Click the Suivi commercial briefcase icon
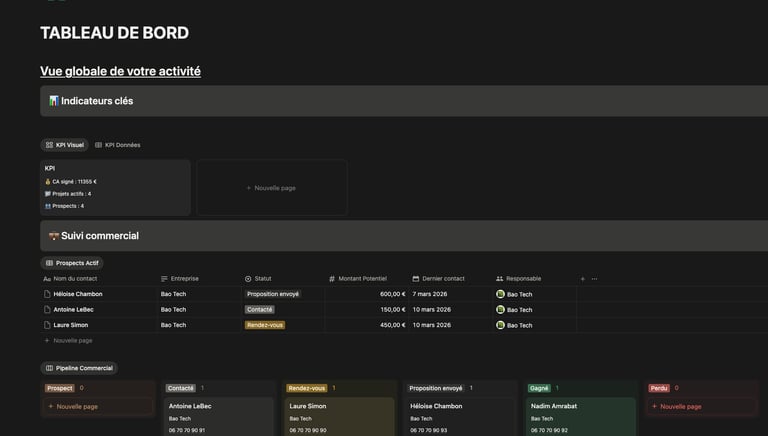 tap(54, 236)
